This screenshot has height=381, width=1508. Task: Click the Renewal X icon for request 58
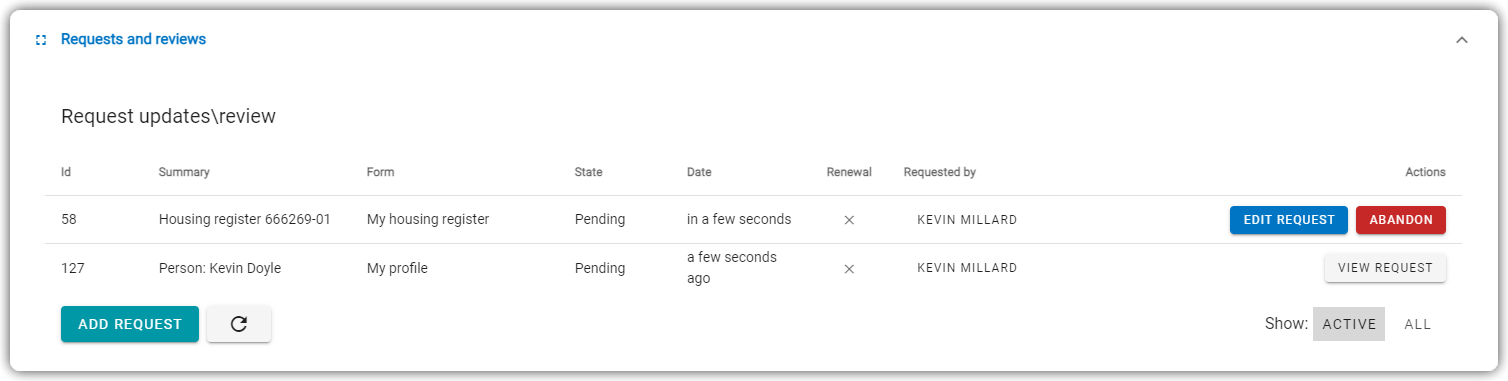click(849, 220)
